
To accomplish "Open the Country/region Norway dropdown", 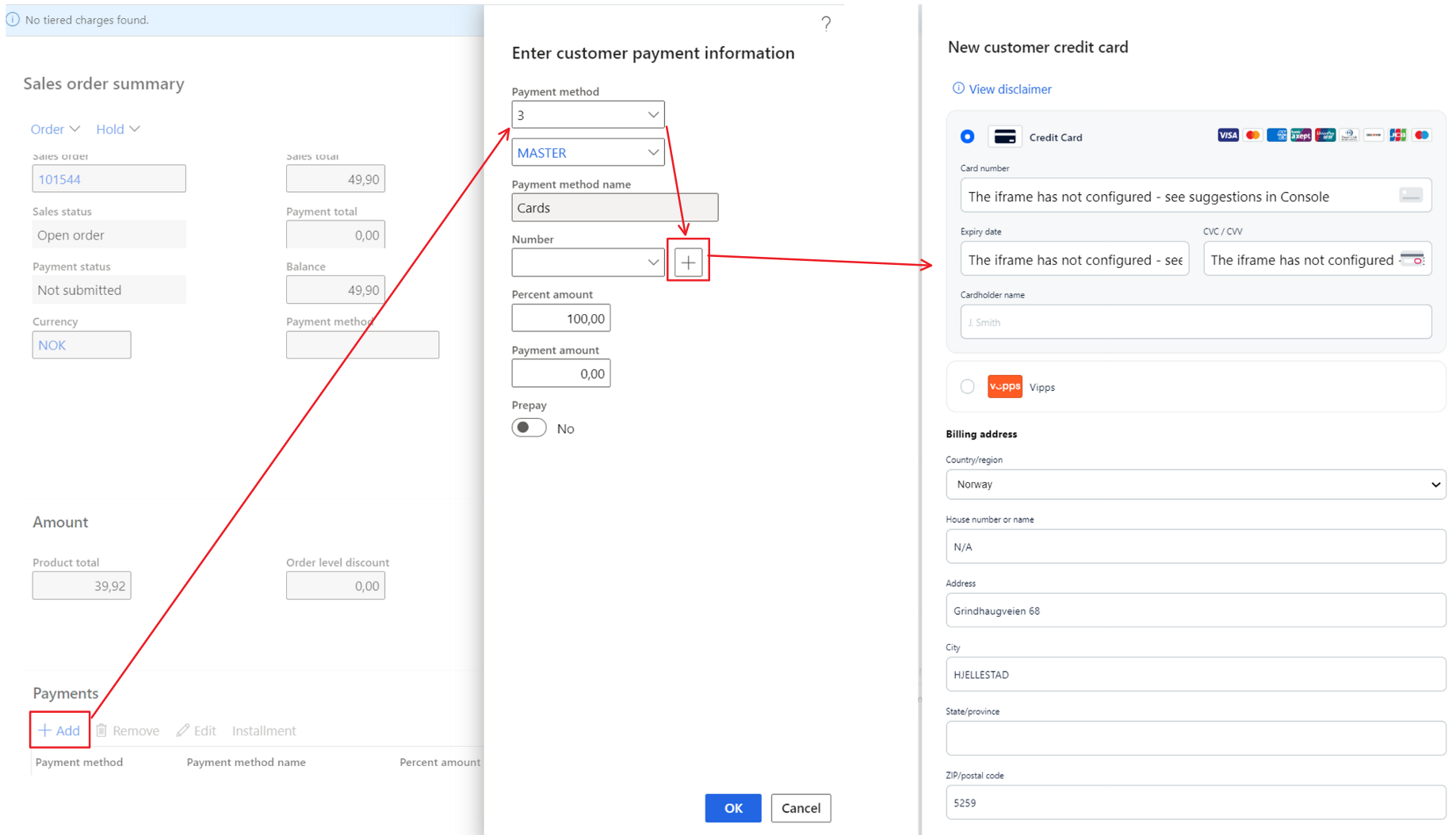I will [x=1195, y=485].
